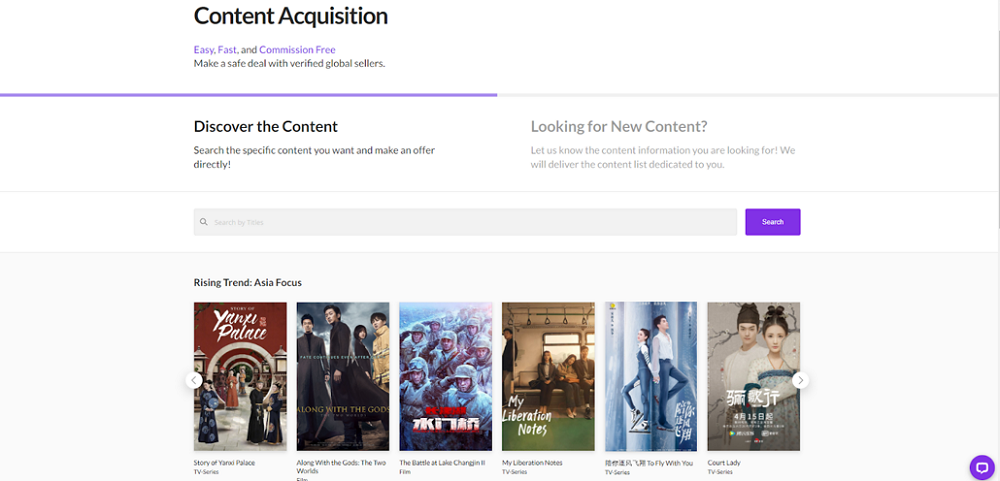Open To Fly With You poster
The height and width of the screenshot is (481, 1000).
point(651,376)
